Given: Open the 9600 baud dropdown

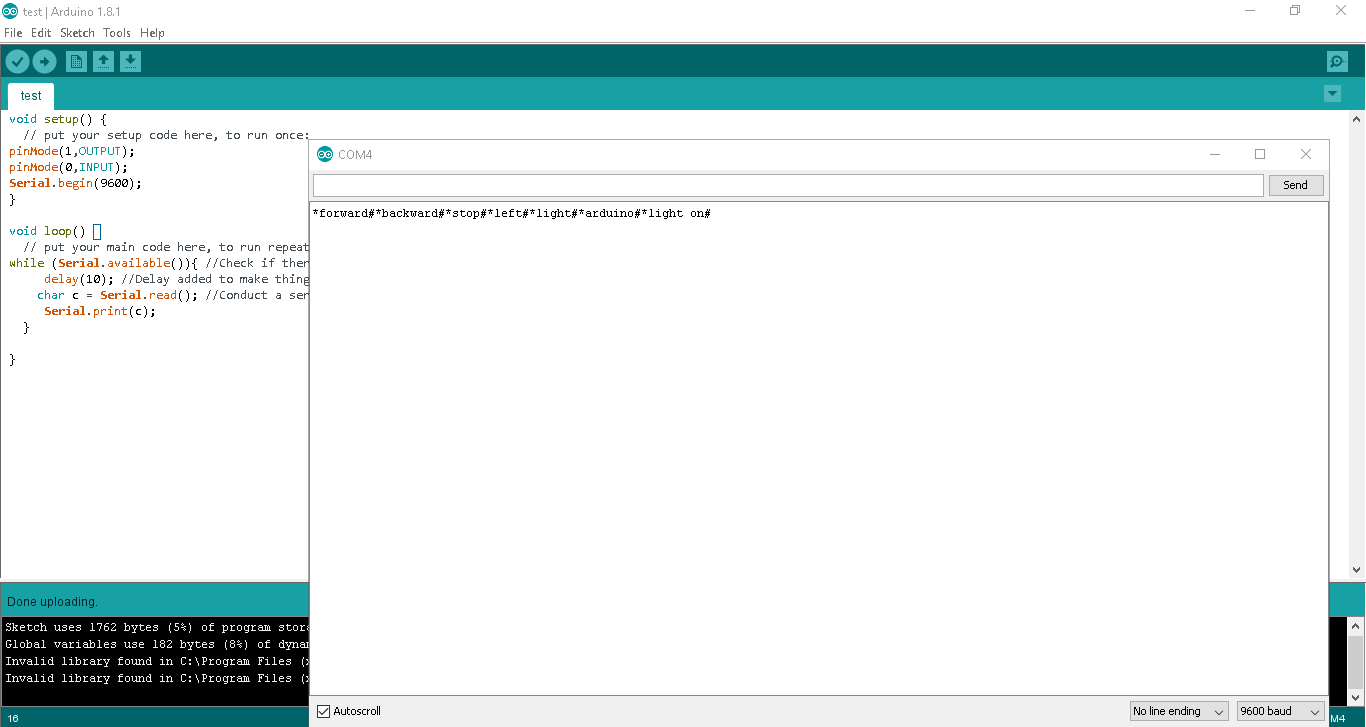Looking at the screenshot, I should (x=1281, y=711).
